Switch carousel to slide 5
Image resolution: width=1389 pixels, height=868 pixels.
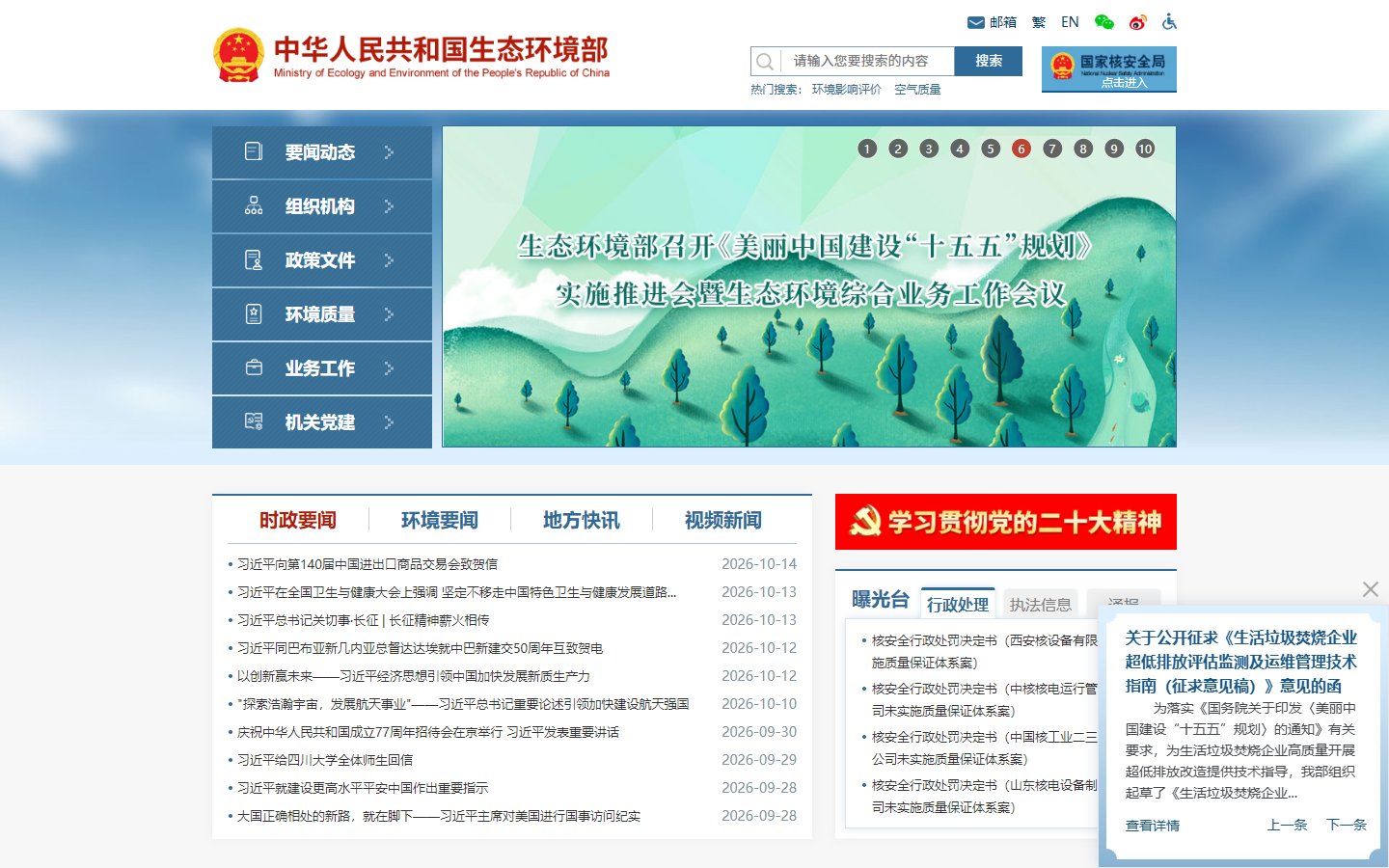991,149
